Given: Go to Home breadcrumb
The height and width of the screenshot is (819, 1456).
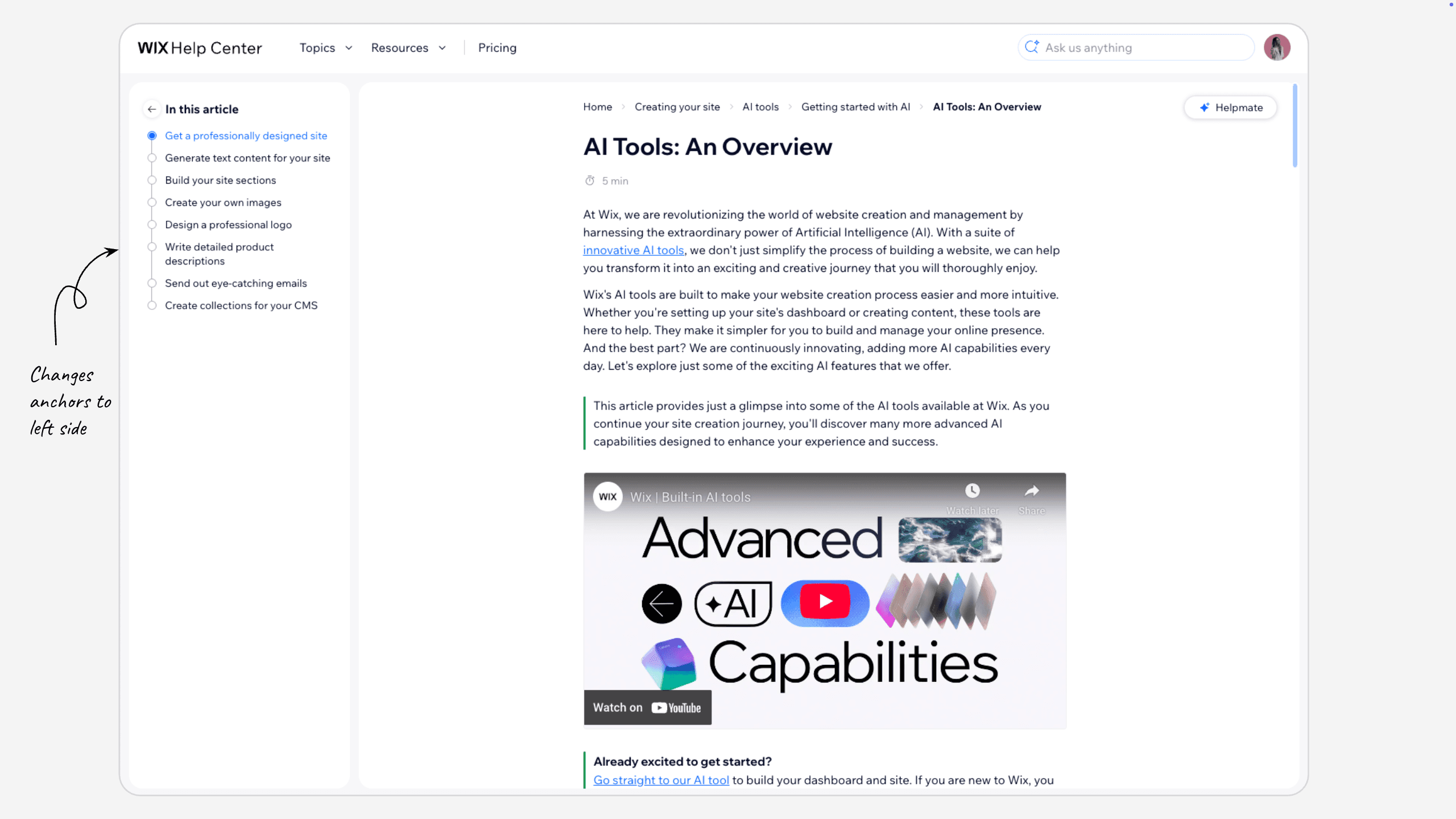Looking at the screenshot, I should (x=597, y=107).
